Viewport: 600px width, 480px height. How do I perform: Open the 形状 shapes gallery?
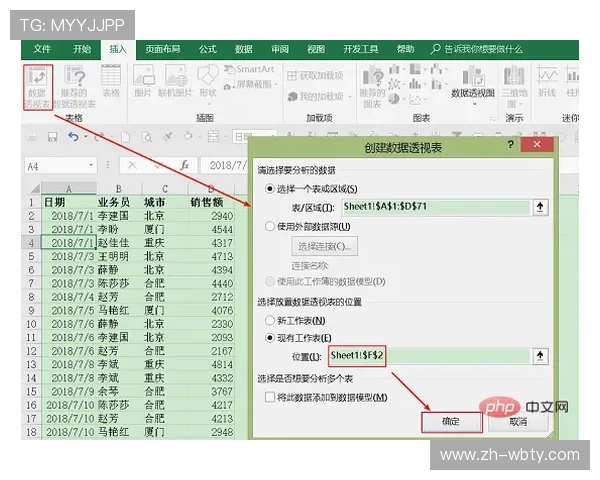(x=208, y=83)
